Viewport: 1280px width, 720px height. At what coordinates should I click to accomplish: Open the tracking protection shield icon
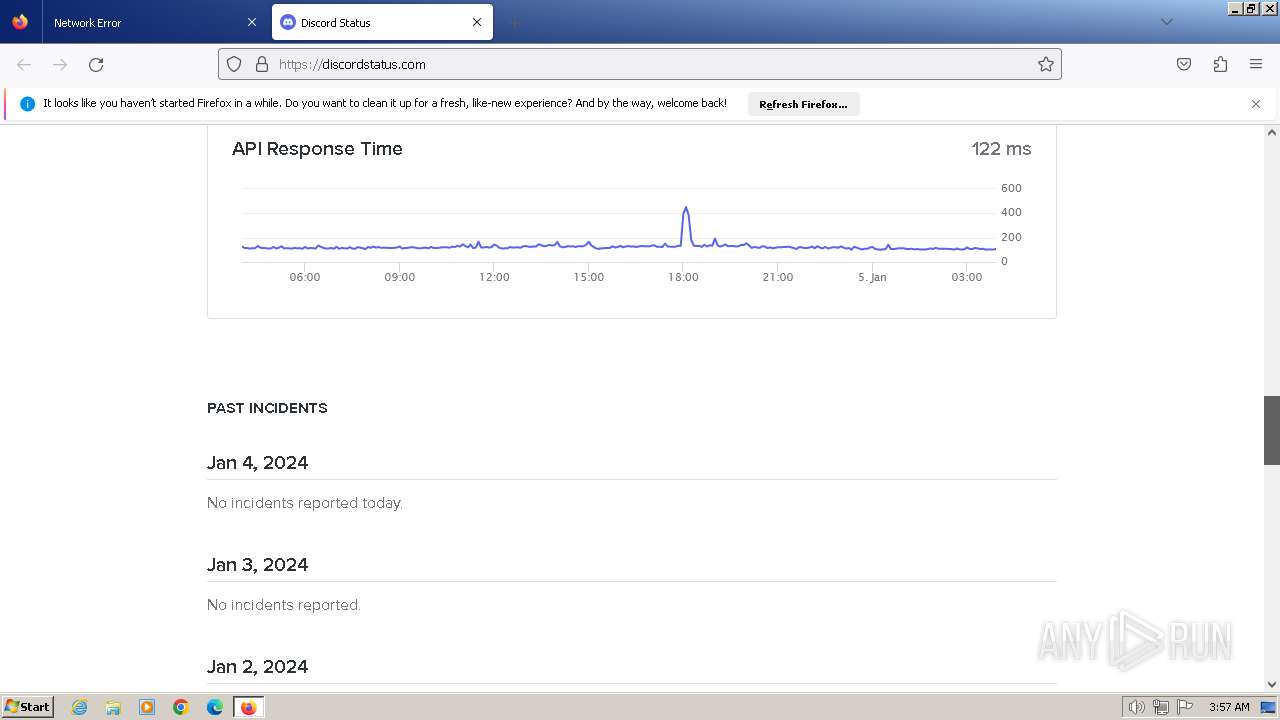tap(234, 64)
